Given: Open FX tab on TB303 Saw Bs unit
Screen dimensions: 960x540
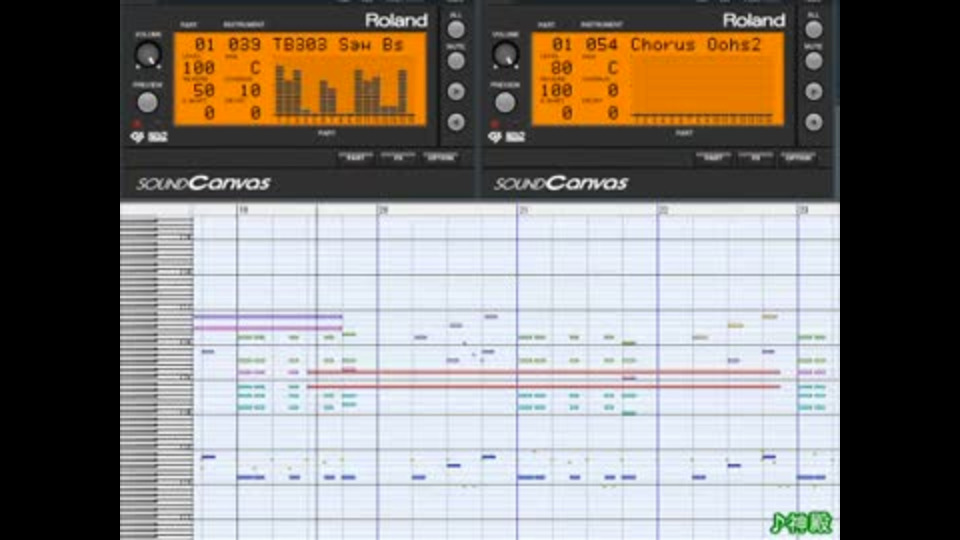Looking at the screenshot, I should pyautogui.click(x=398, y=157).
